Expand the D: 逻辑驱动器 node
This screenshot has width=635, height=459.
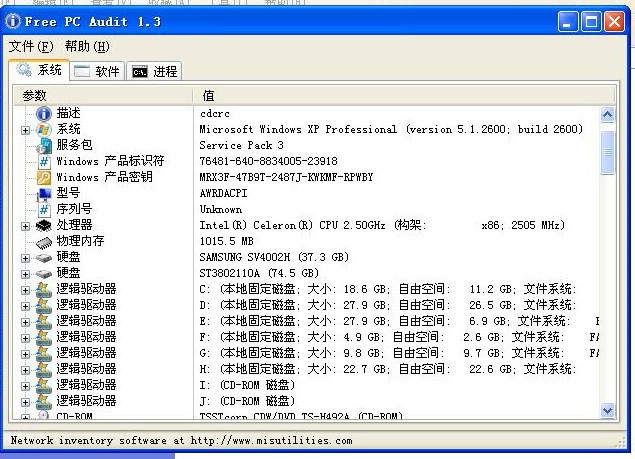pos(25,306)
